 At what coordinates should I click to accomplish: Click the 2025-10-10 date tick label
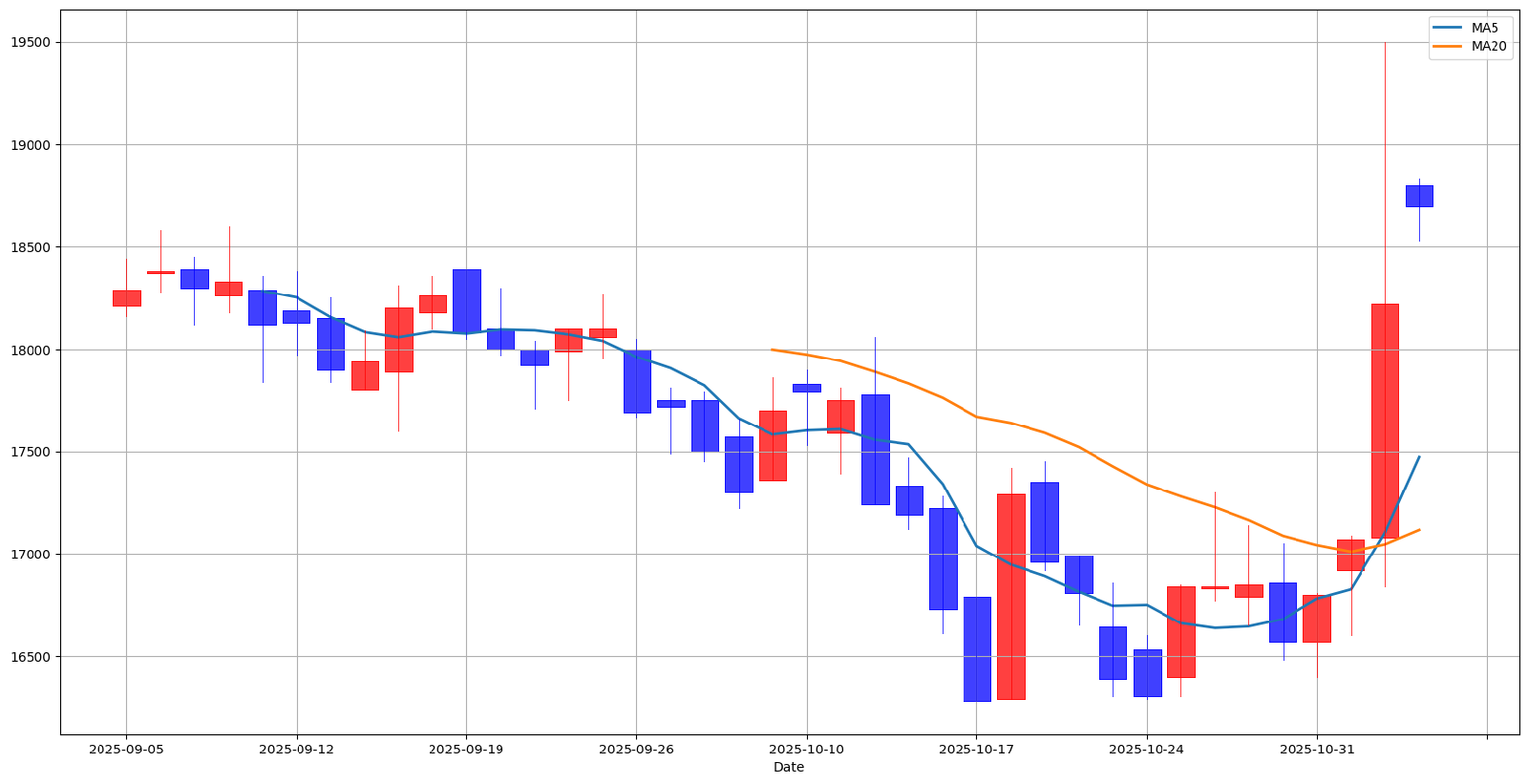click(x=806, y=750)
